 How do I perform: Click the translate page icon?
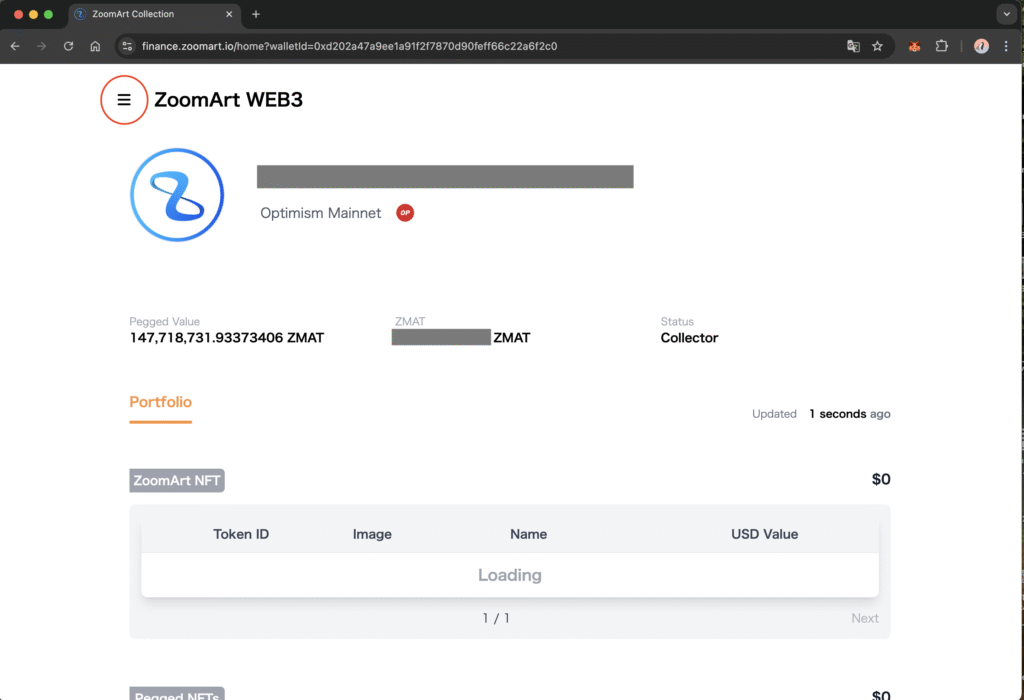[x=853, y=46]
